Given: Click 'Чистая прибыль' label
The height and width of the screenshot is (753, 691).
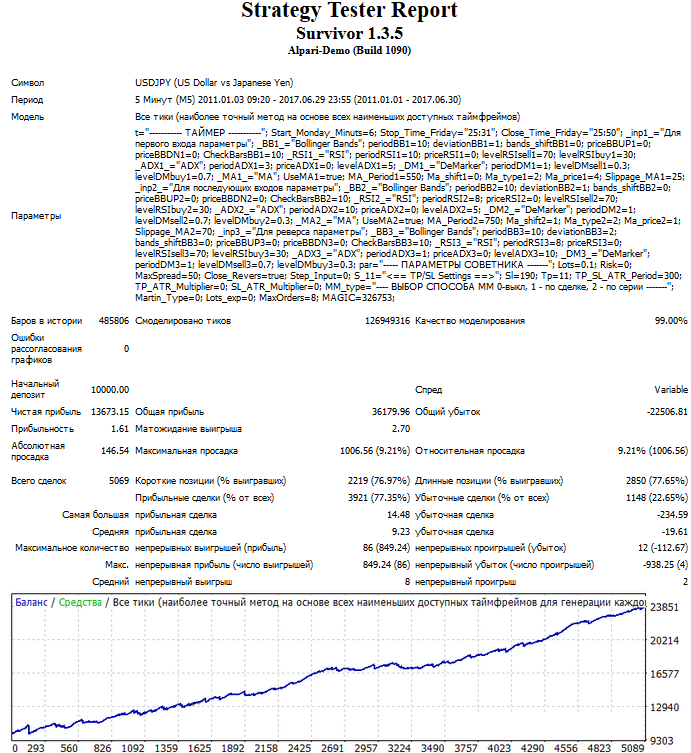Looking at the screenshot, I should coord(46,412).
